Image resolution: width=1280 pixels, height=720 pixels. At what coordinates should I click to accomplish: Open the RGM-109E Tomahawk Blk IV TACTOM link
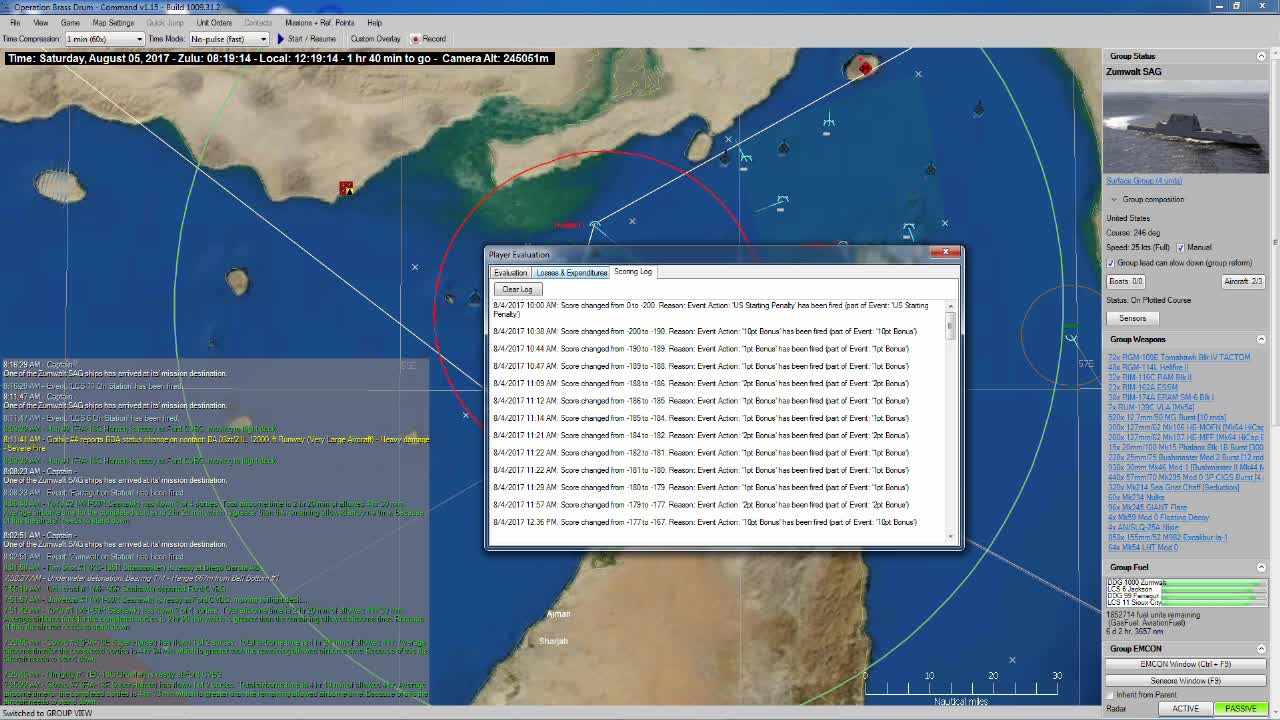click(1179, 357)
